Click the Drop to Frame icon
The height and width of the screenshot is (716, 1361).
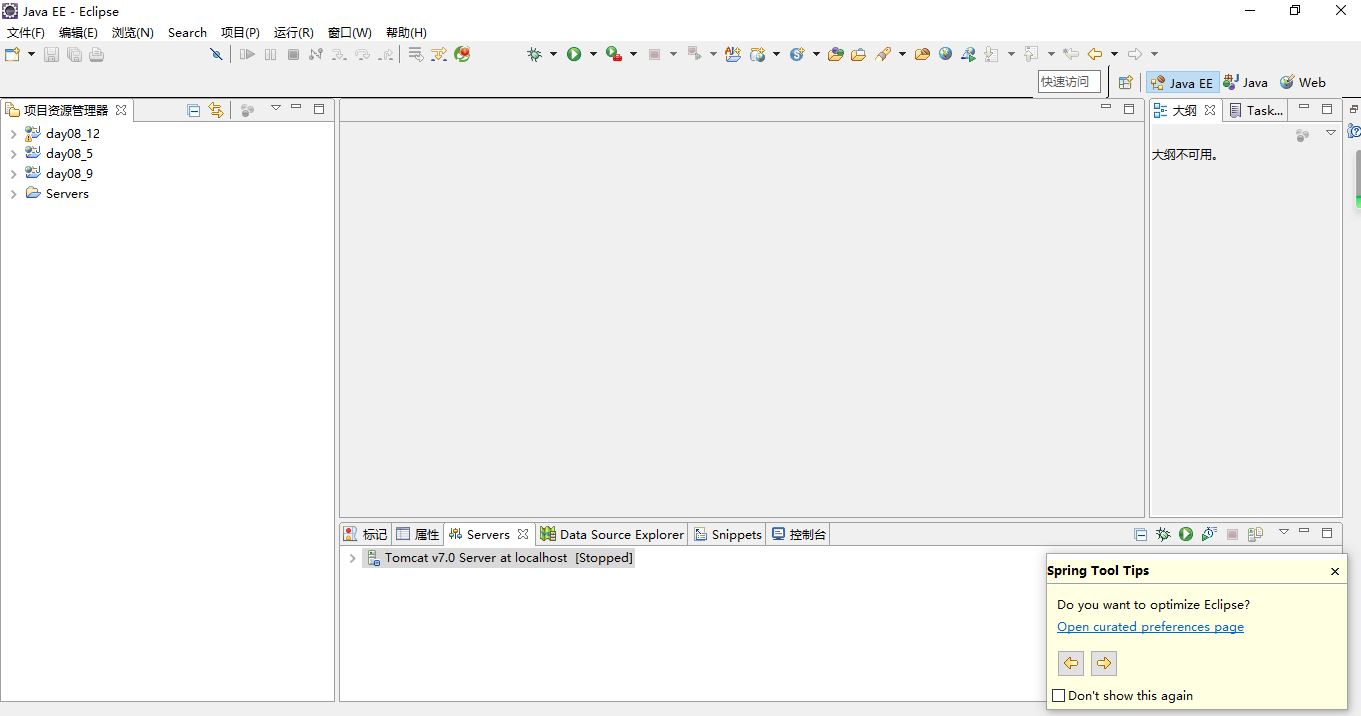tap(415, 54)
